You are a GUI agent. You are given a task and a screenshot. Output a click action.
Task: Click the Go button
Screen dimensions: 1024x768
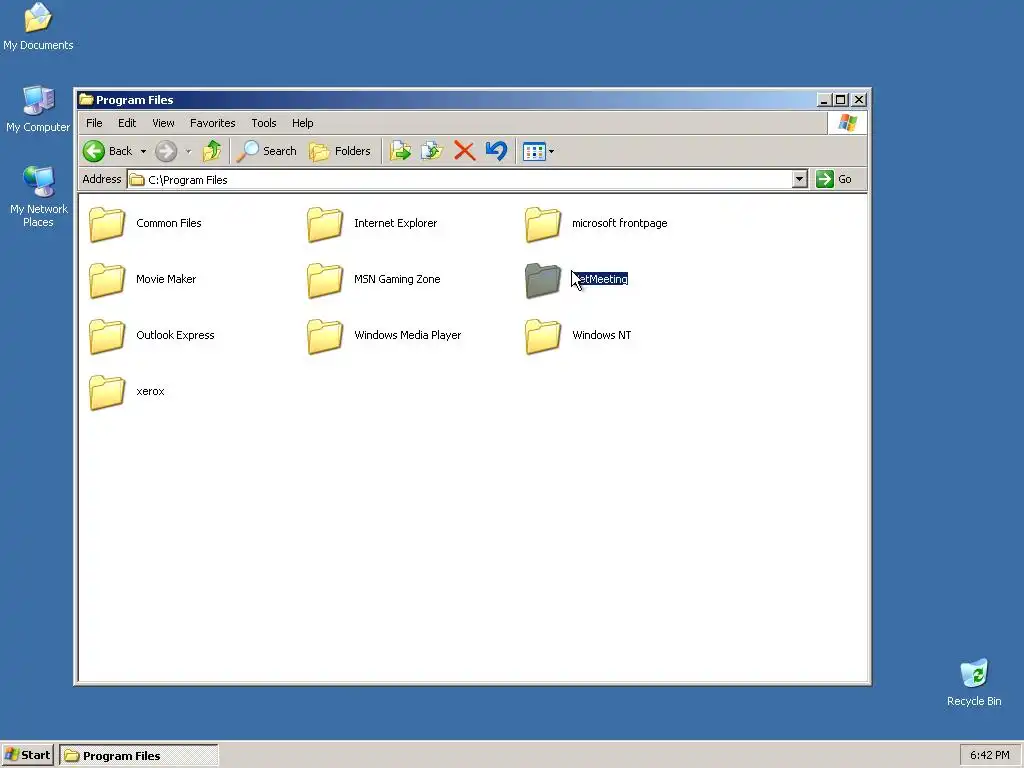(835, 179)
